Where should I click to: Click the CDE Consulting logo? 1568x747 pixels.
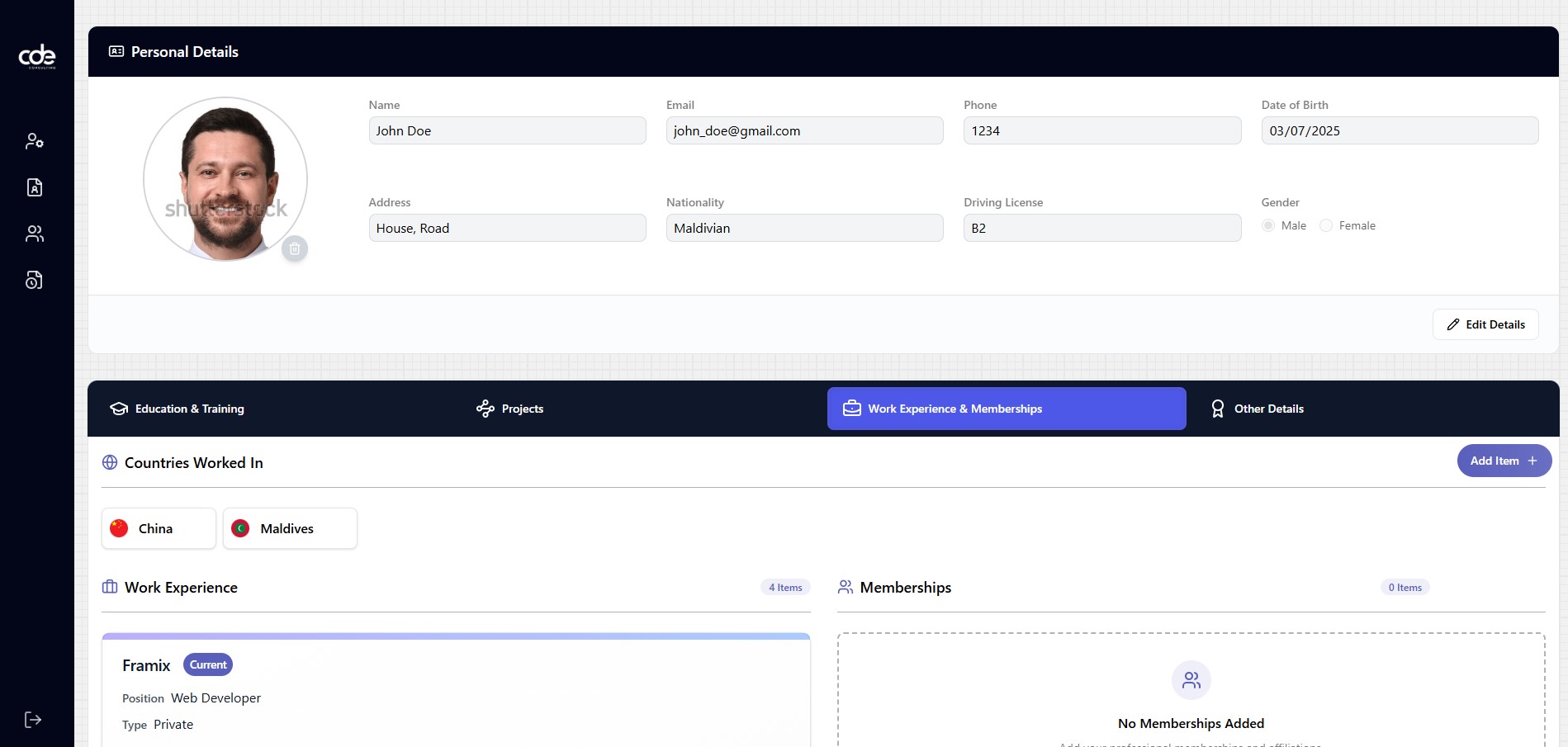point(36,56)
